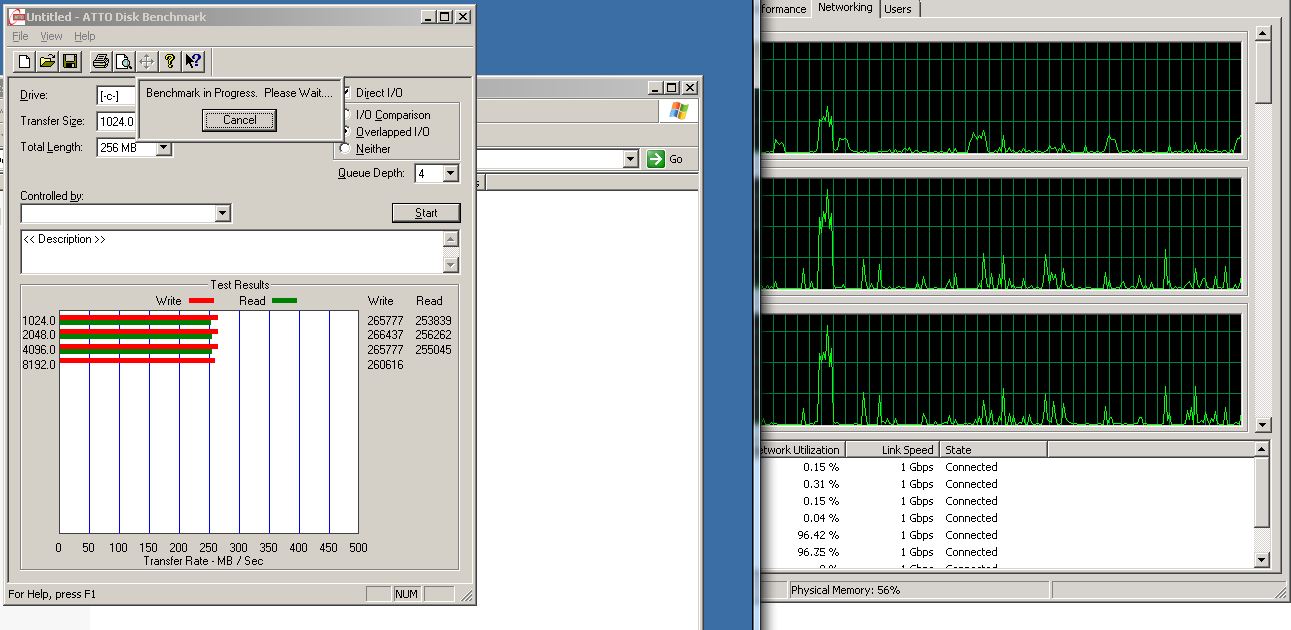Screen dimensions: 1291x630
Task: Open the browser address bar dropdown
Action: (630, 159)
